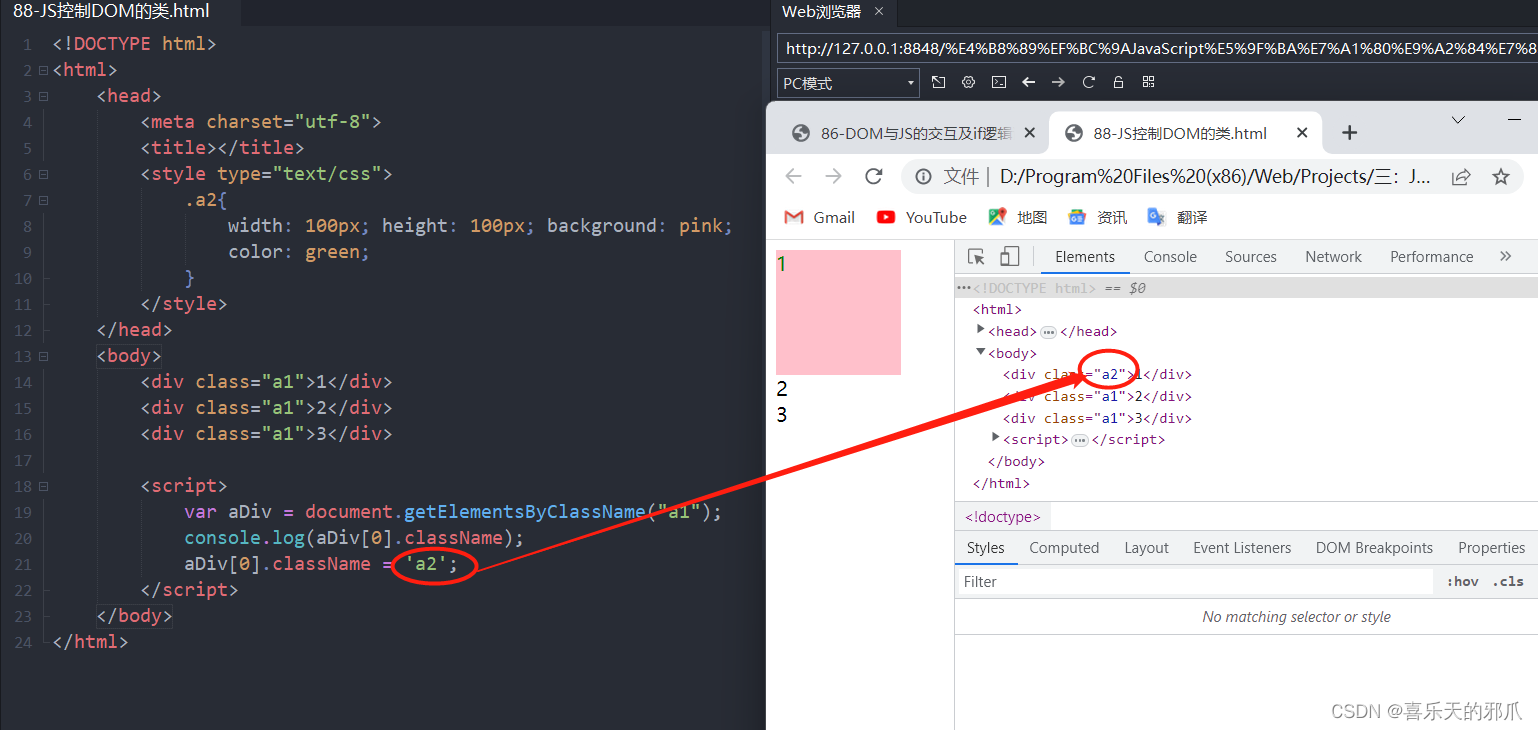
Task: Share this page icon in Chrome address bar
Action: 1461,177
